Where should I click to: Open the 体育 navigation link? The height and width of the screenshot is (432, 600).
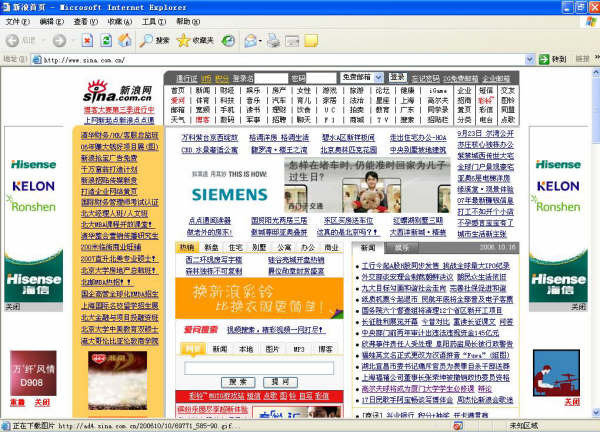point(202,100)
